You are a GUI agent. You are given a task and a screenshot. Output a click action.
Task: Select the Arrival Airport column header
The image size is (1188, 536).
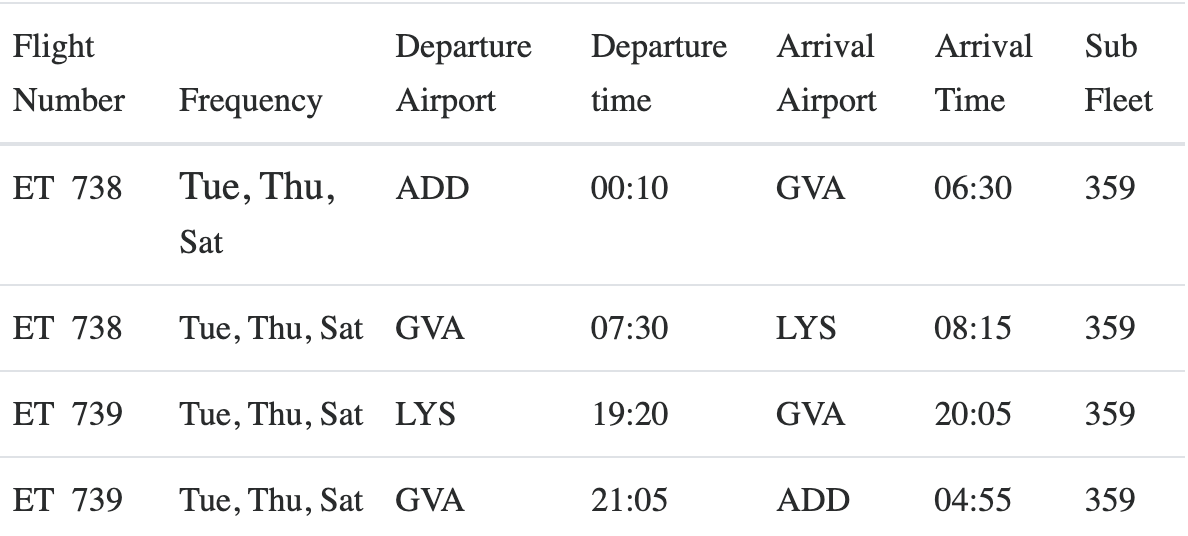[x=826, y=74]
